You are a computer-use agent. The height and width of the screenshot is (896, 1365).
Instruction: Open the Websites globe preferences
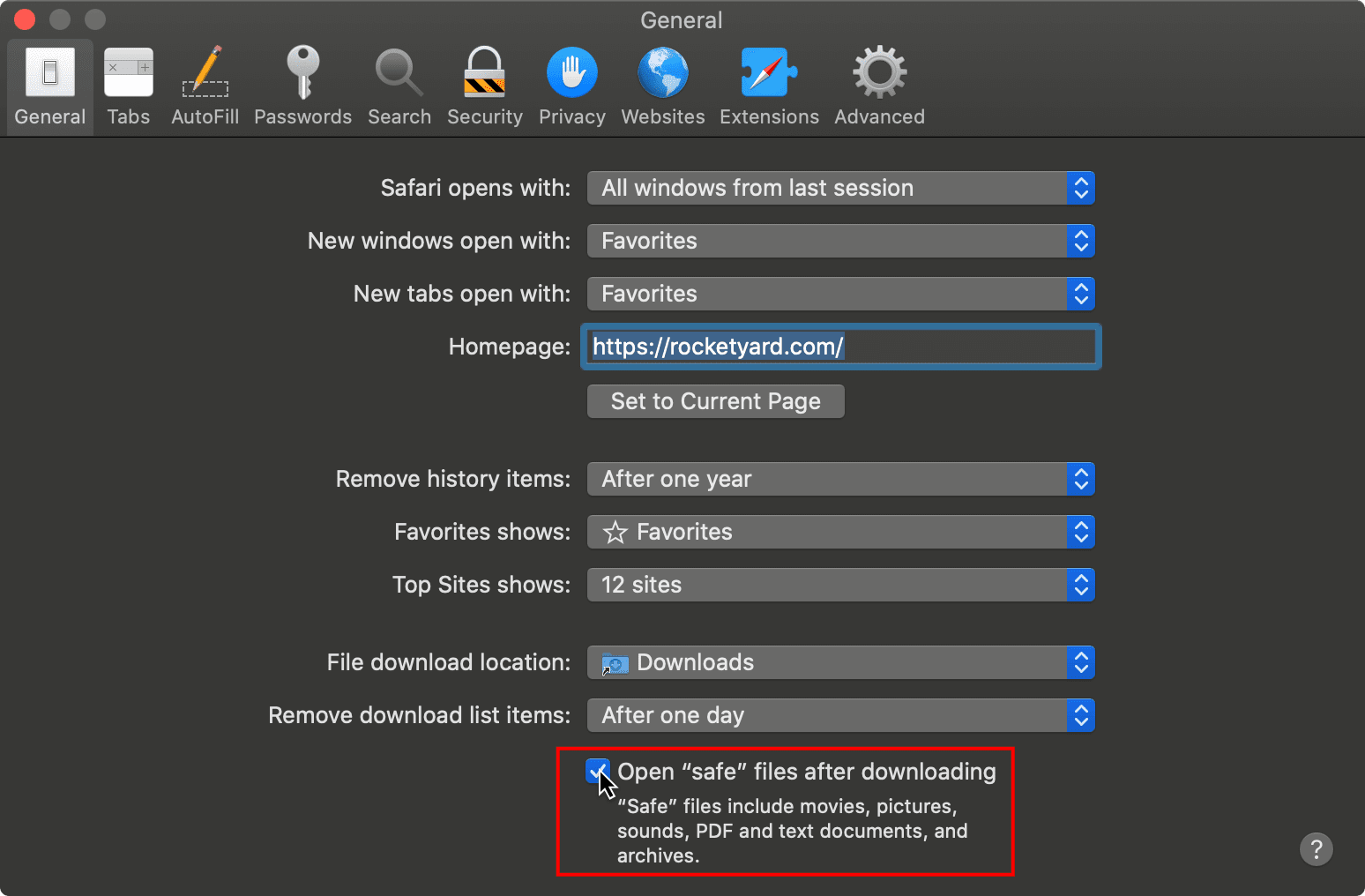(663, 86)
